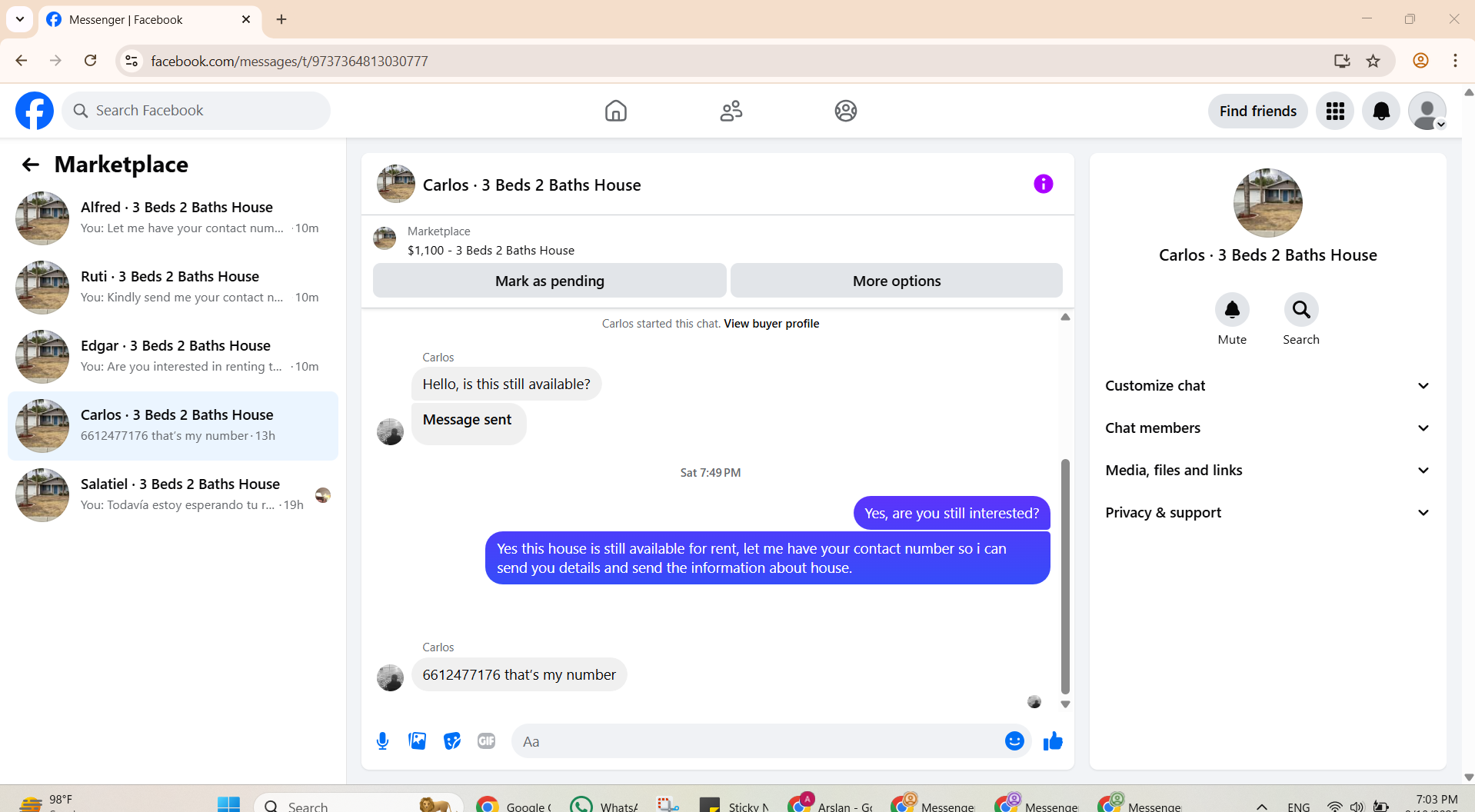Expand Chat members section
This screenshot has width=1475, height=812.
pos(1267,428)
